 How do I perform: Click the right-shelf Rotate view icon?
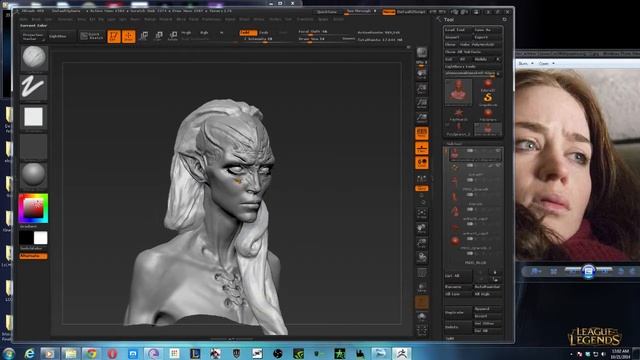422,258
